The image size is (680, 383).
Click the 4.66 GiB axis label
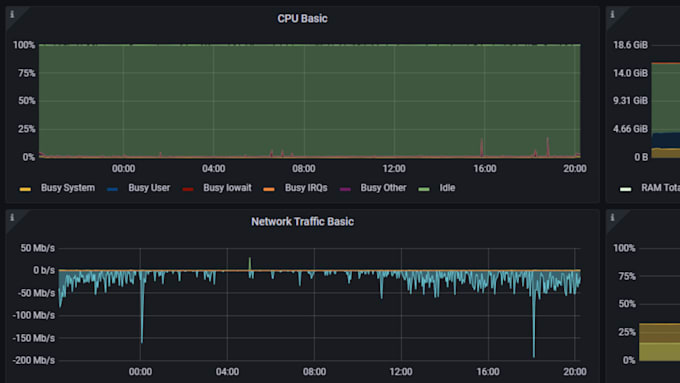click(x=630, y=129)
